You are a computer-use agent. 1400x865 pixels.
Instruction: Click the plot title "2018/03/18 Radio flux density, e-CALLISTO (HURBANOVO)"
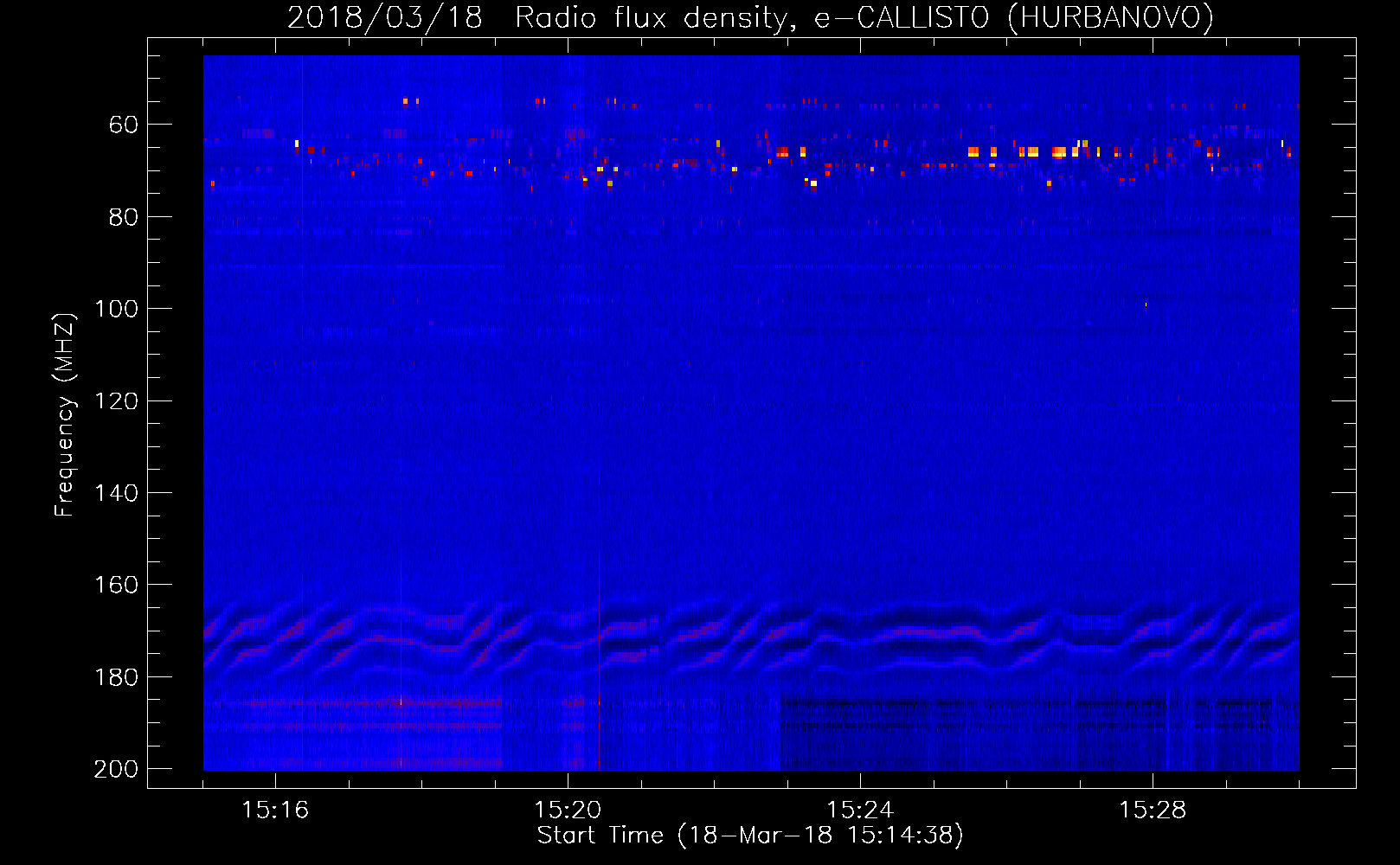pos(750,17)
